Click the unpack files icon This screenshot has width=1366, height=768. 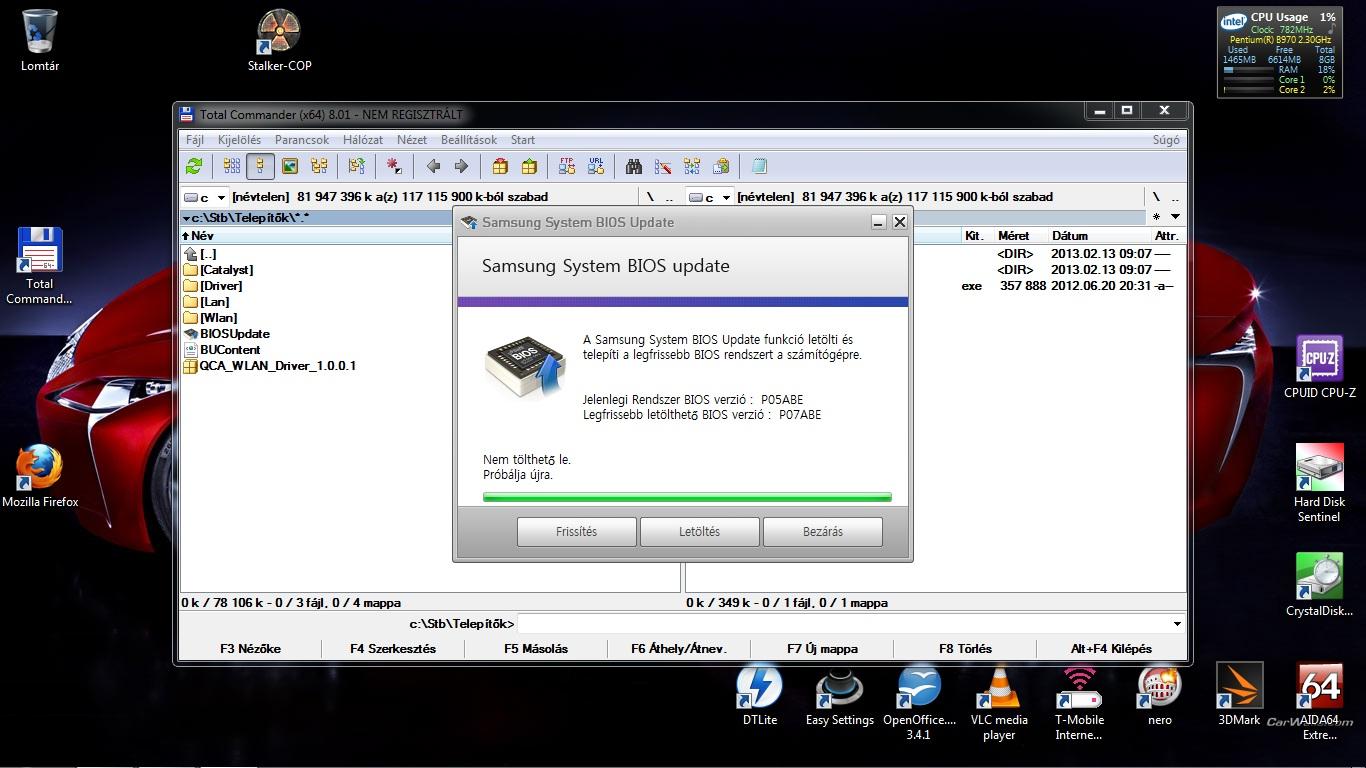(529, 166)
